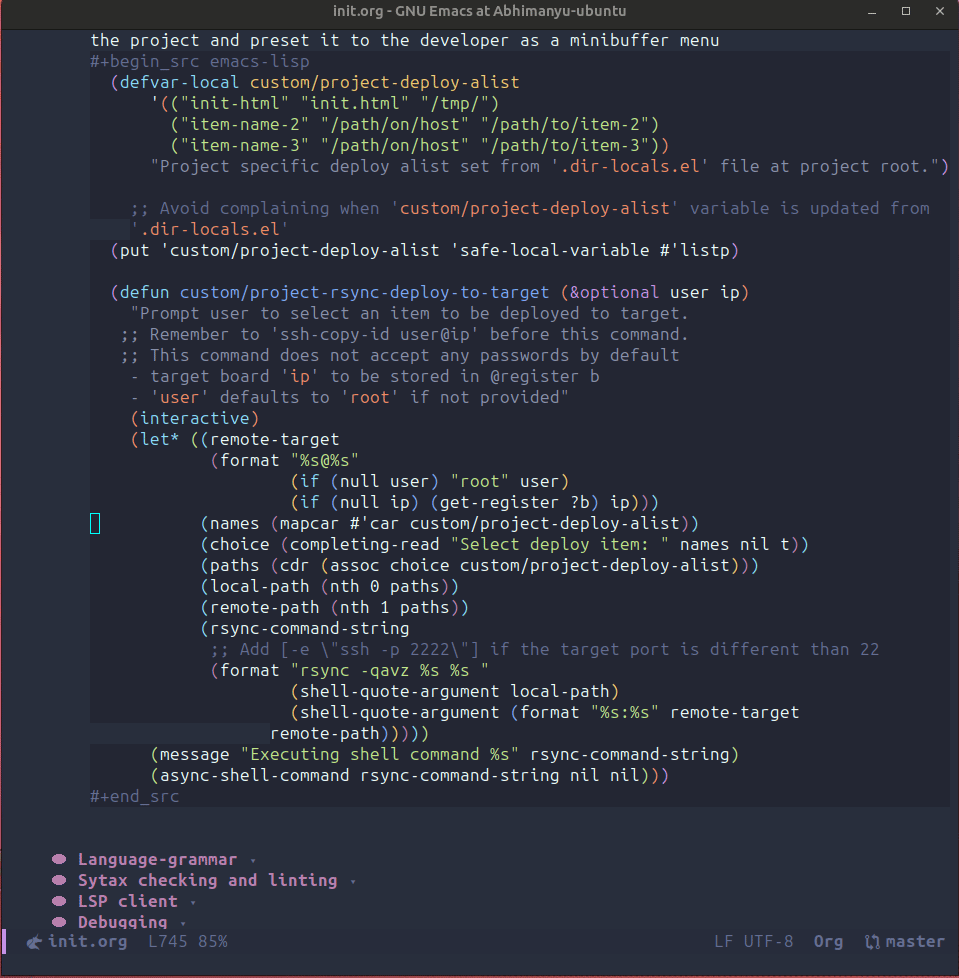Screen dimensions: 959x978
Task: Click the Org major mode indicator
Action: click(828, 942)
